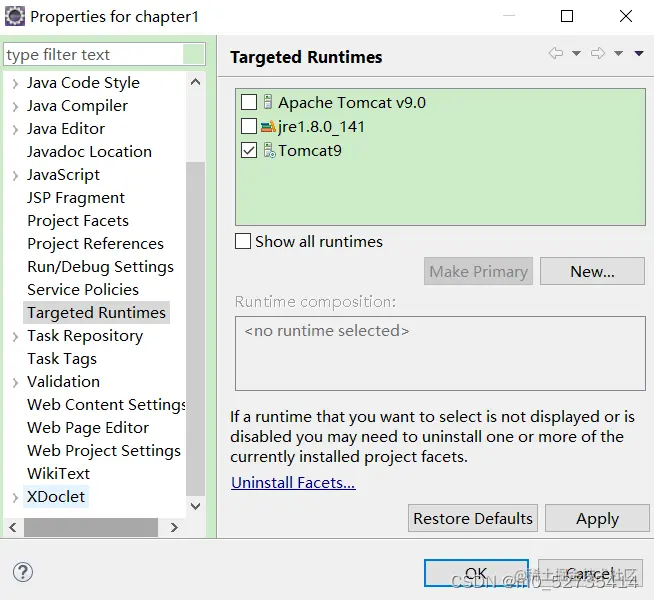
Task: Go back with the left arrow icon
Action: [x=556, y=53]
